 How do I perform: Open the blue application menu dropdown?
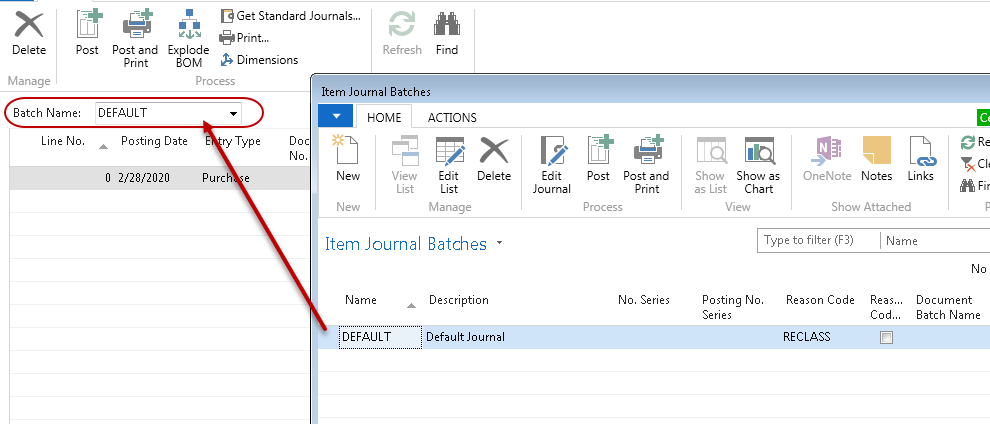[x=335, y=117]
